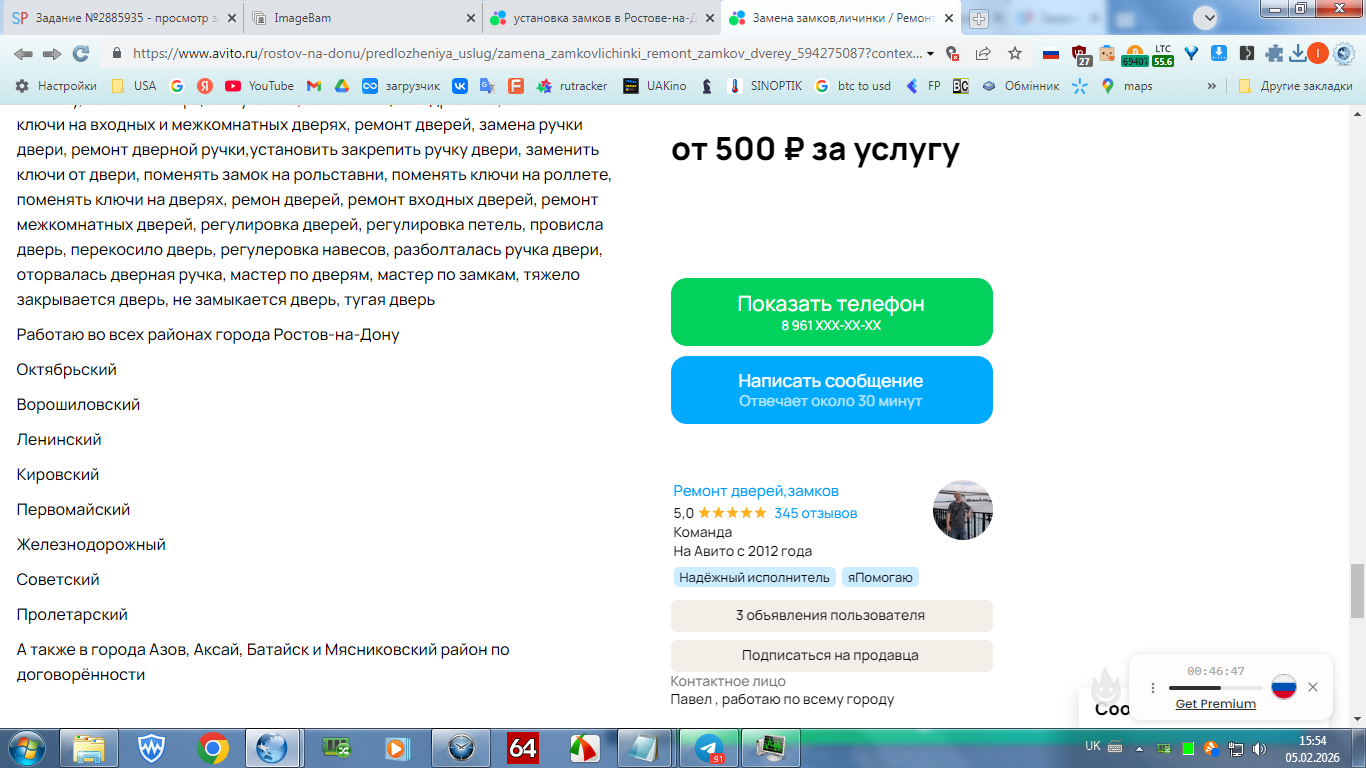
Task: Open the SINOPTIK bookmark
Action: [x=764, y=86]
